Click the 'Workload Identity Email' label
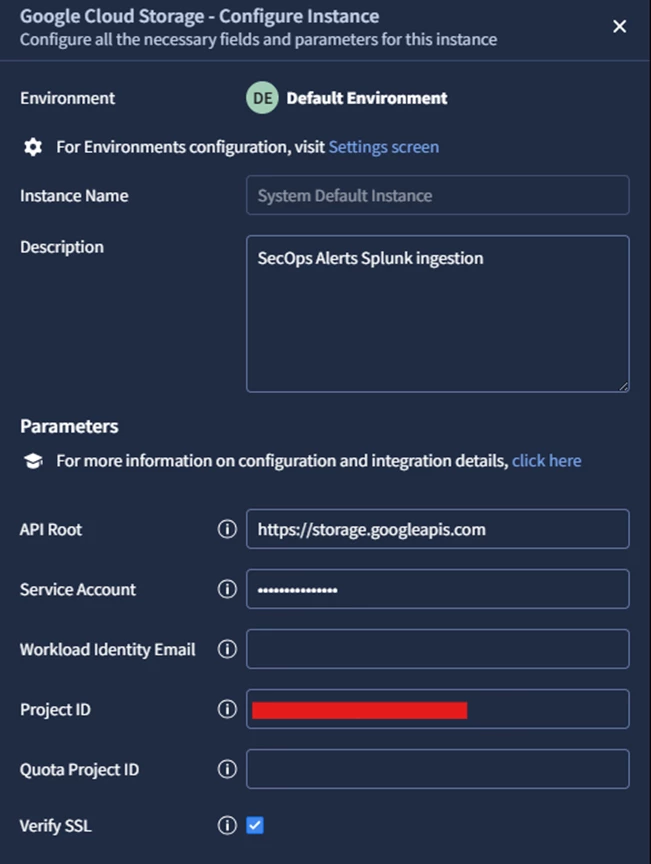 107,650
